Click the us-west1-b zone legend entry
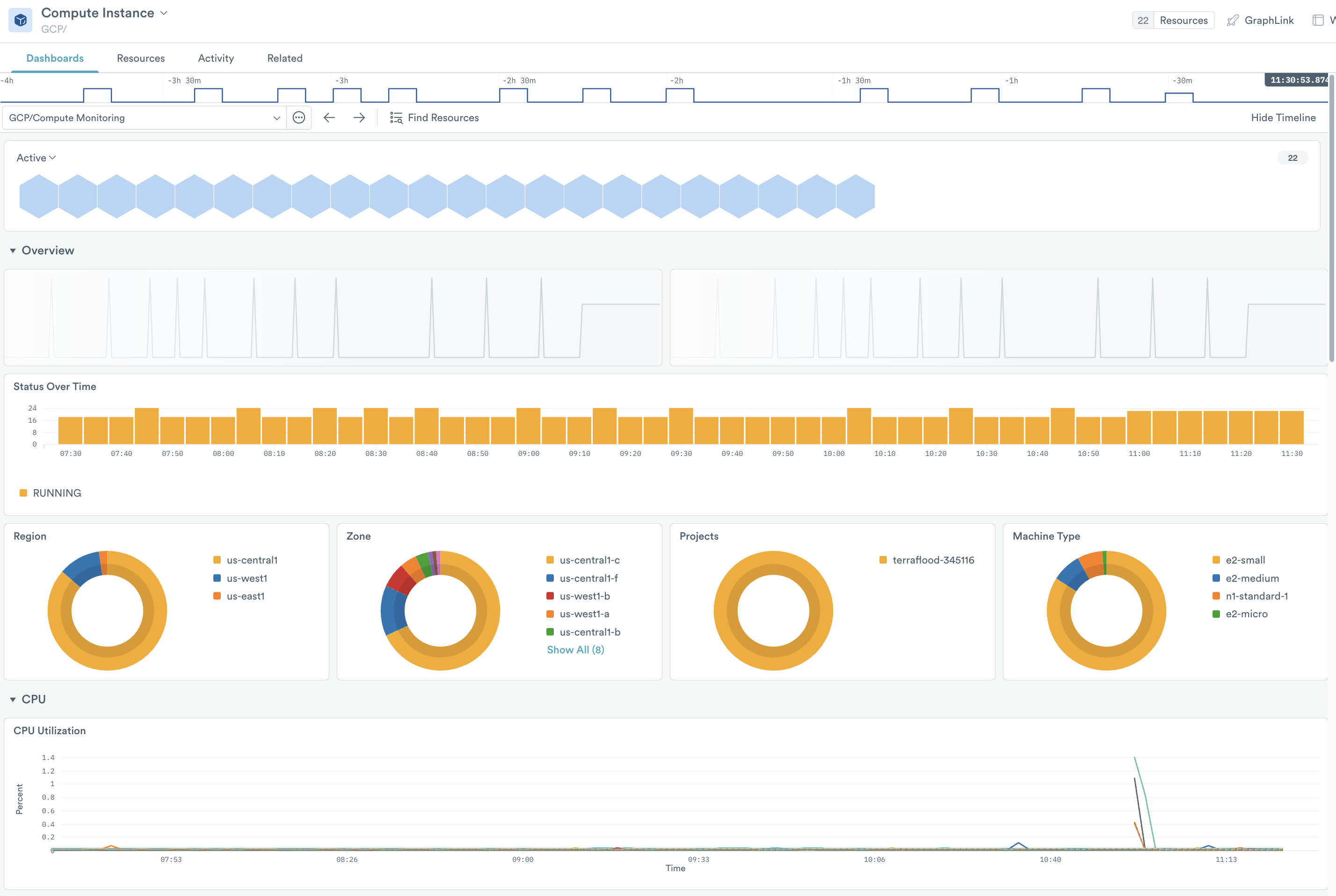1336x896 pixels. click(x=578, y=596)
